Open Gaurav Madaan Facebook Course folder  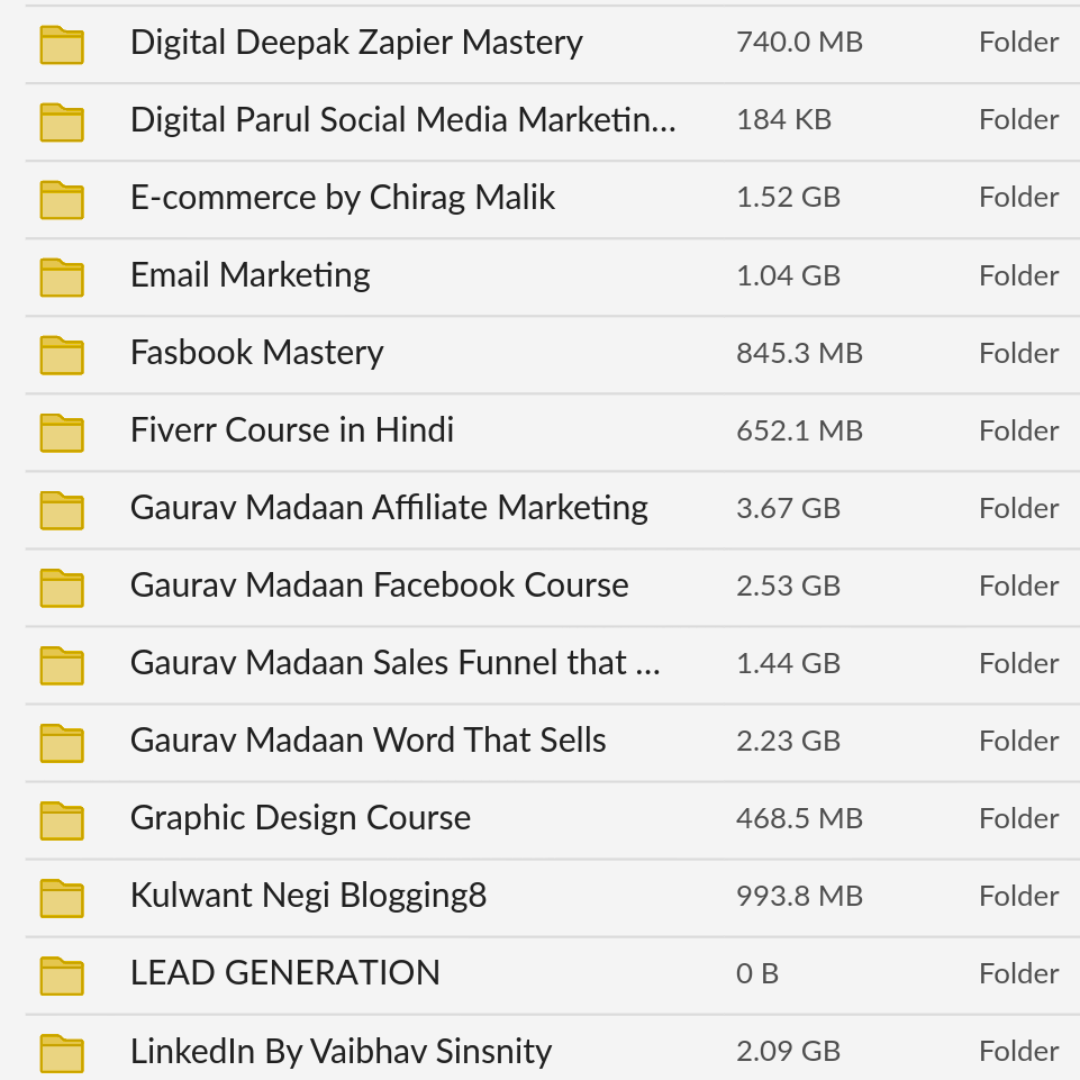(x=380, y=585)
